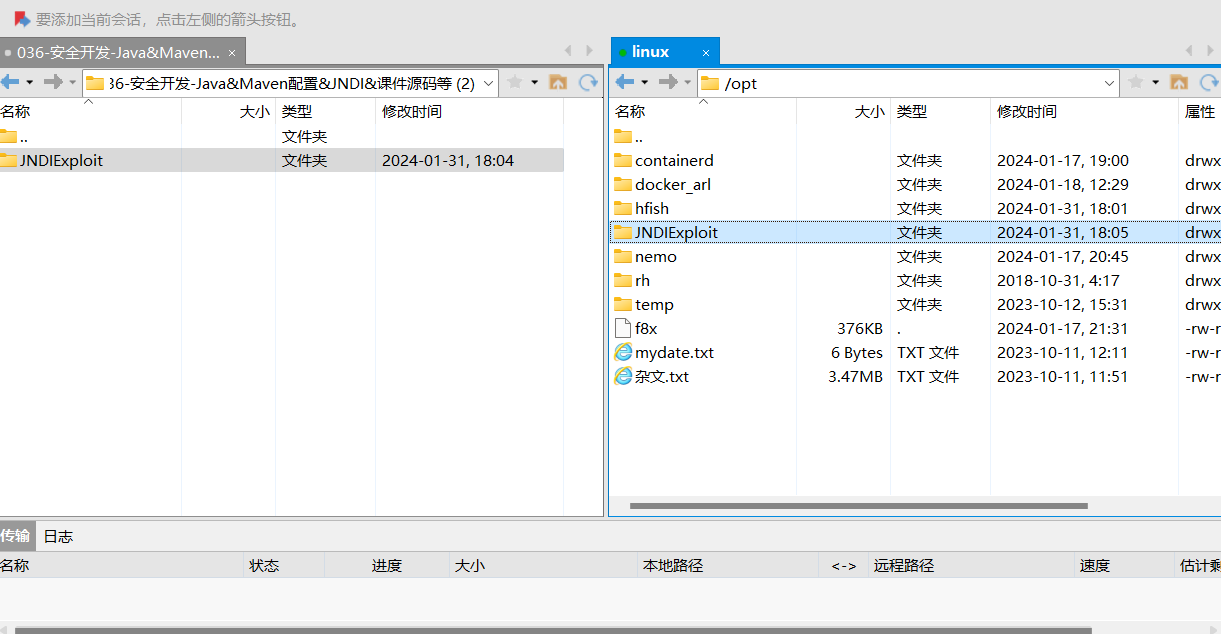Go back in the linux remote pane

click(625, 82)
